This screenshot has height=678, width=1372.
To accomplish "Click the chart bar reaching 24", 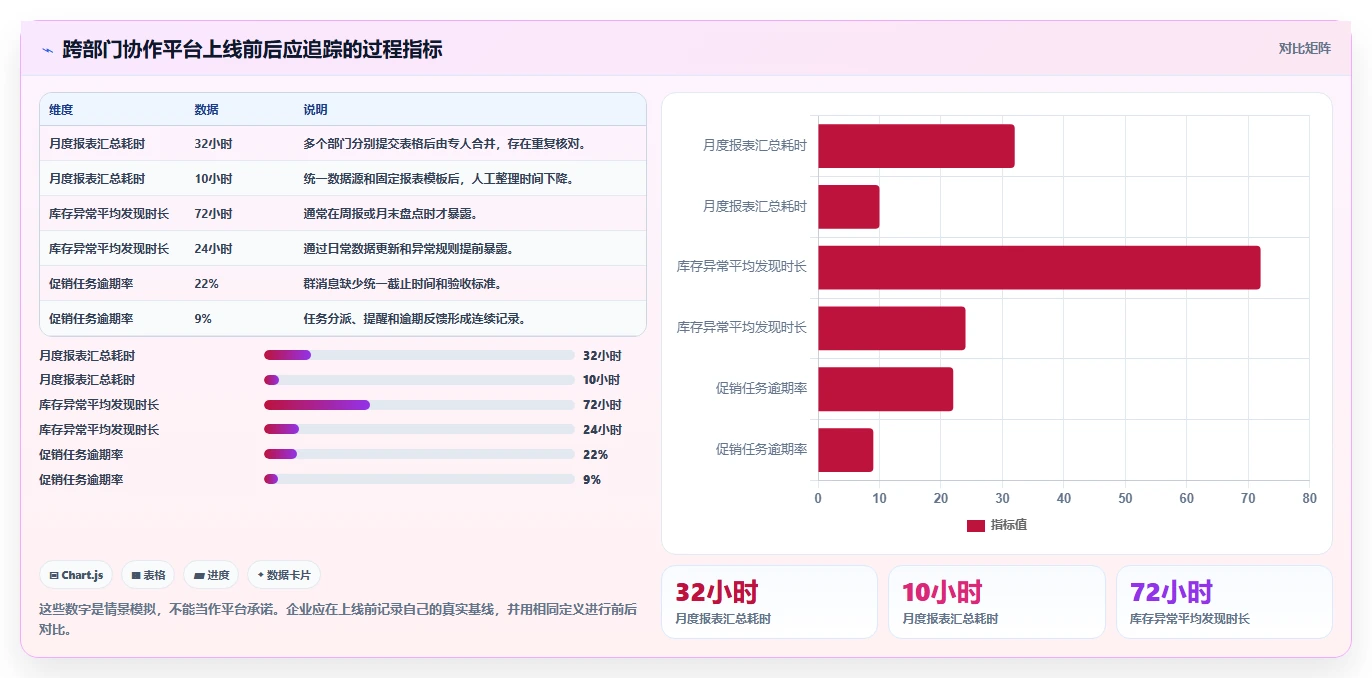I will [892, 328].
